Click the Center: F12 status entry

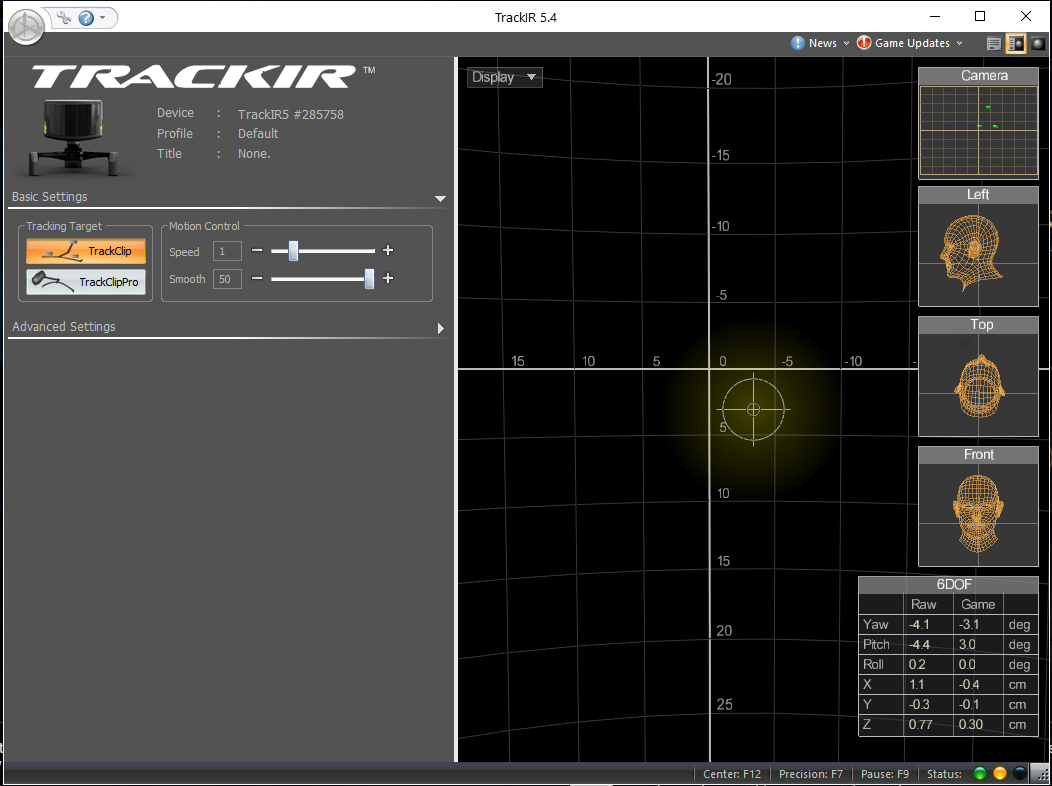click(x=732, y=774)
